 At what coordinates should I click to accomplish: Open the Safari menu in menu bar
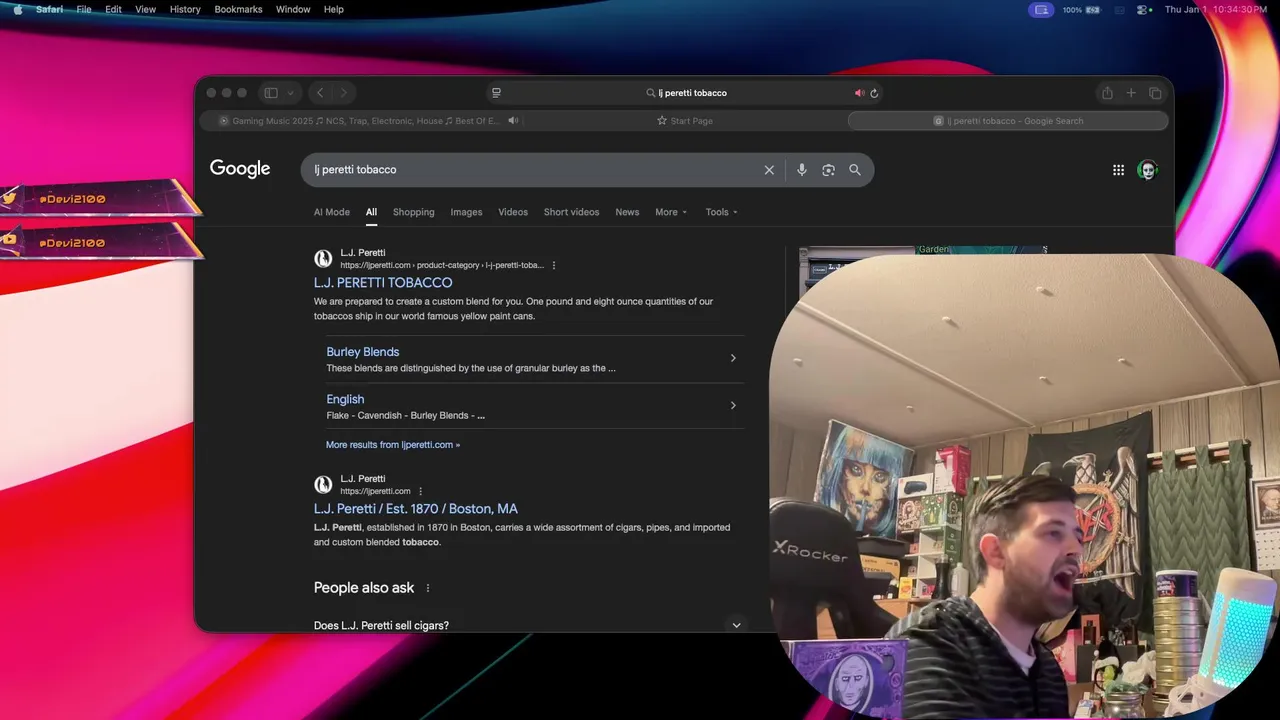tap(49, 9)
